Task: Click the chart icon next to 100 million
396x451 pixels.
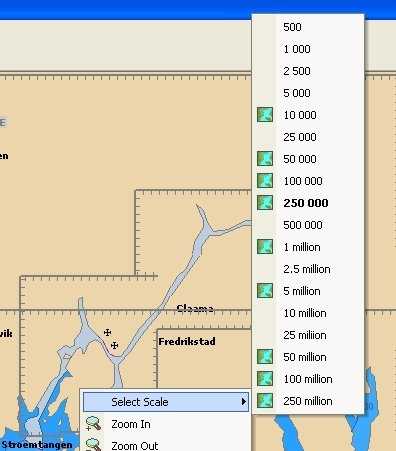Action: pyautogui.click(x=265, y=379)
